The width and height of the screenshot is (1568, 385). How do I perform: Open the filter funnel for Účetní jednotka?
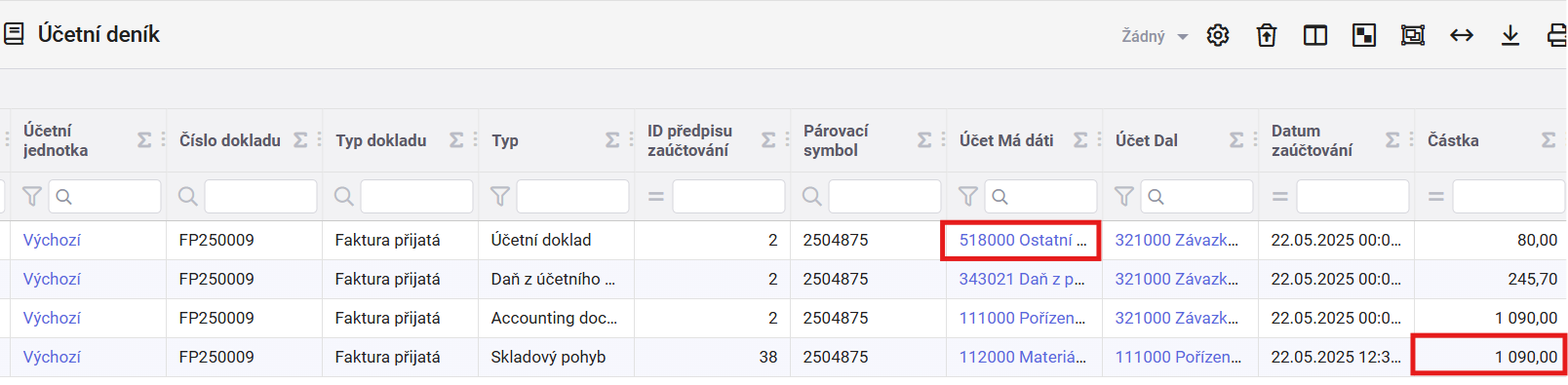tap(32, 197)
